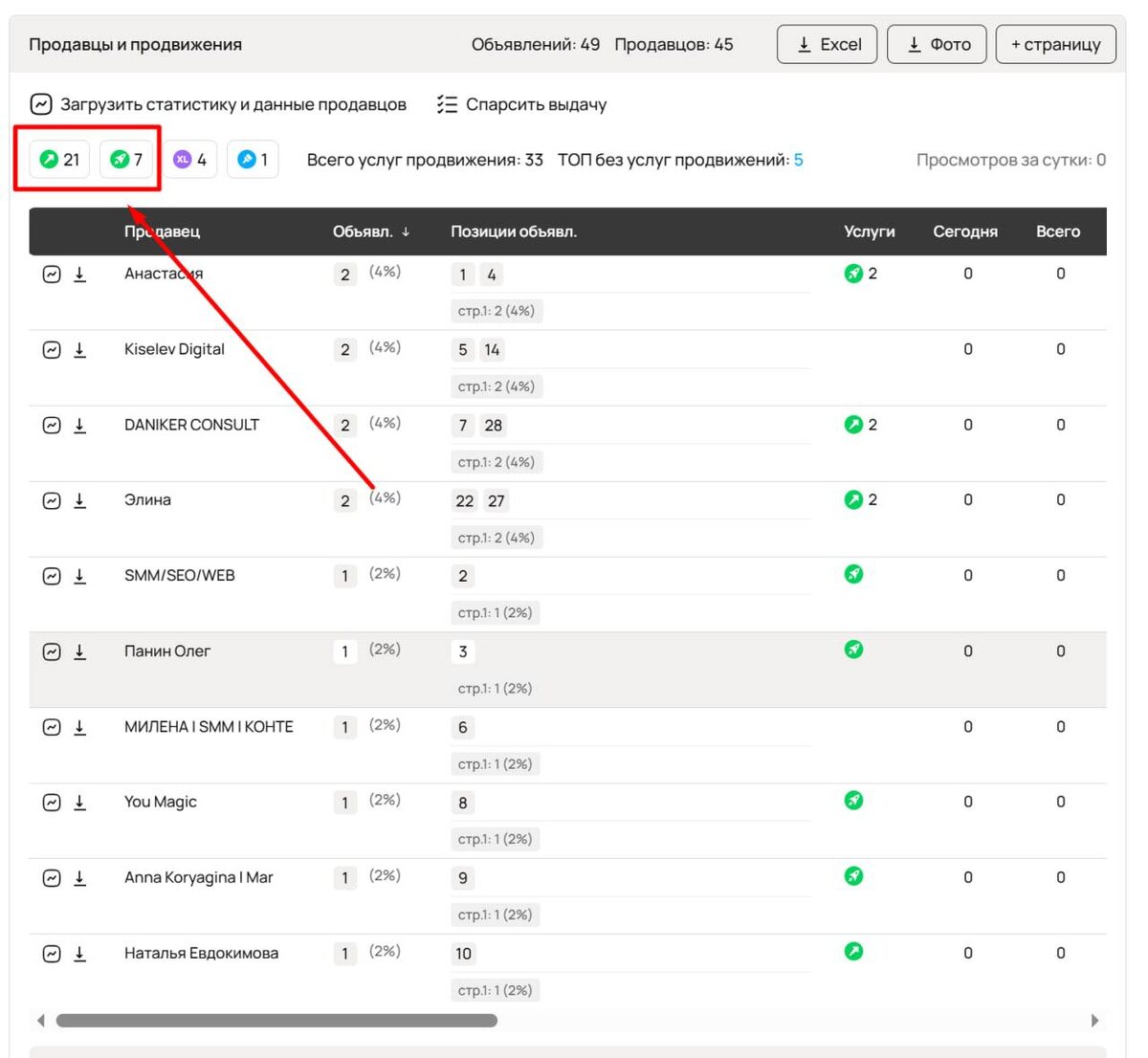
Task: Download data for DANIKER CONSULT row
Action: click(79, 426)
